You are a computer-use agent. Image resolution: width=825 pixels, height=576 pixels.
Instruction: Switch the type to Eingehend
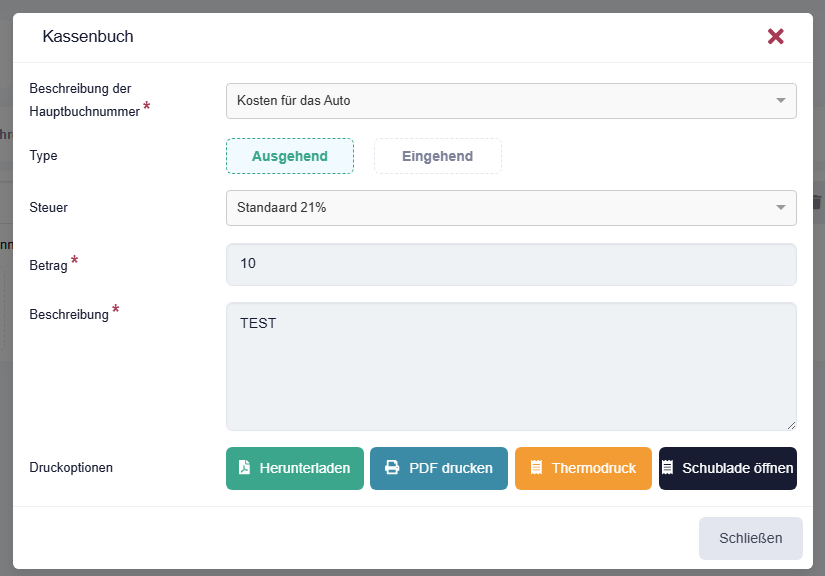tap(437, 156)
